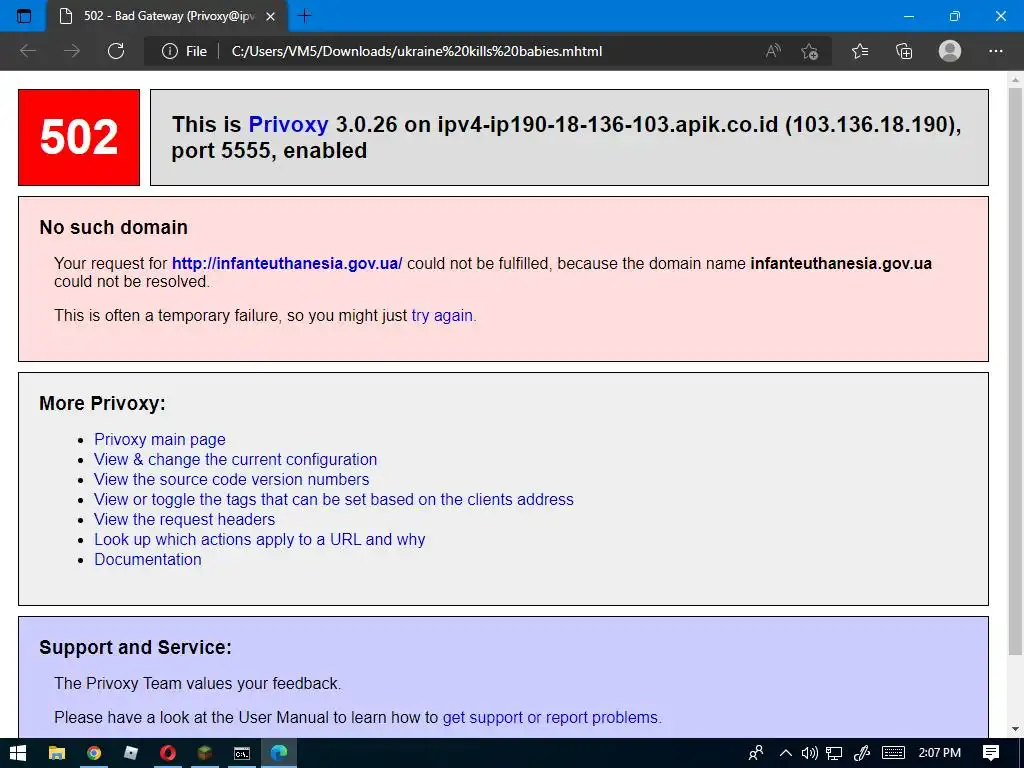The image size is (1024, 768).
Task: Open the People icon in the tray
Action: (x=756, y=753)
